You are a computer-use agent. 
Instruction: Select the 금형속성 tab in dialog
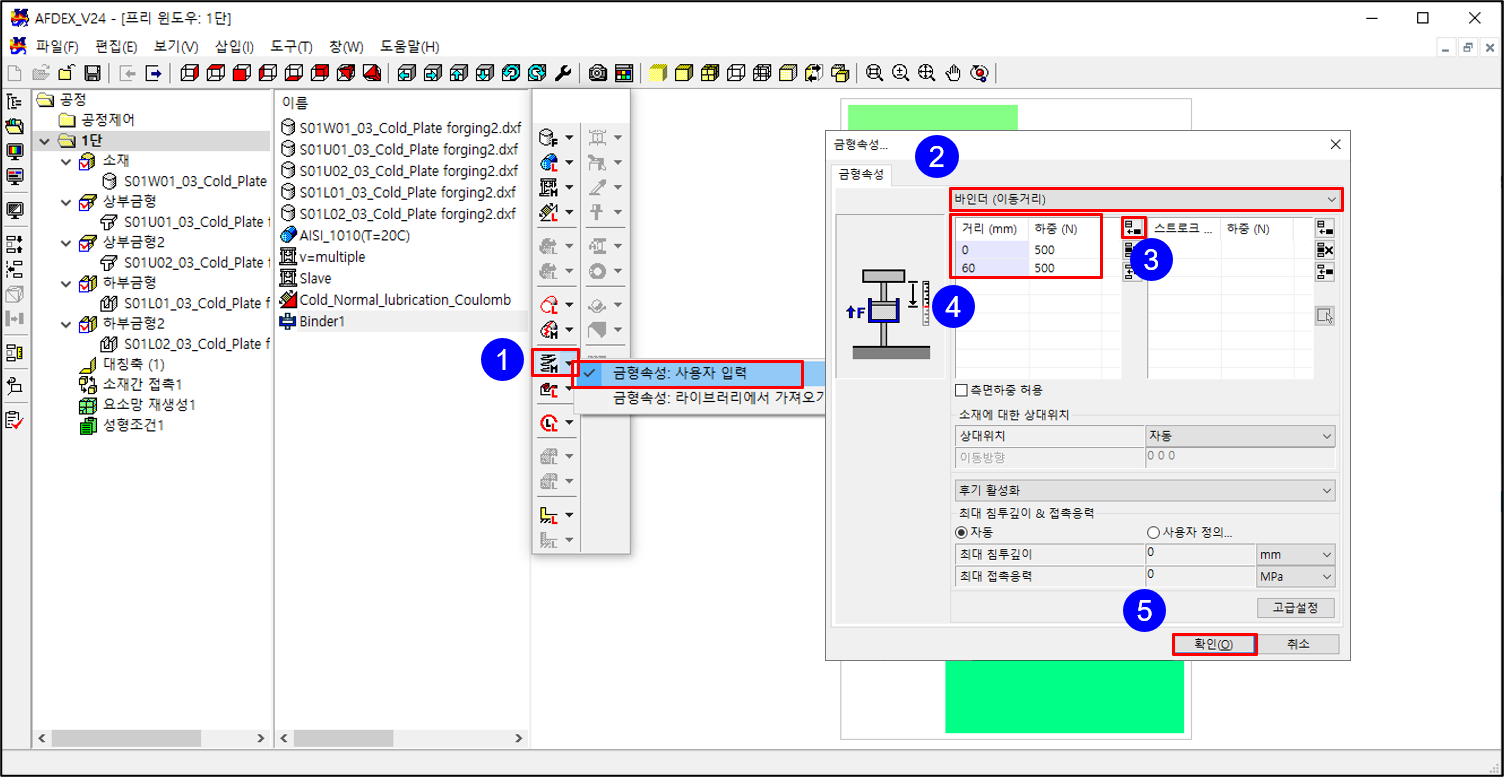862,174
